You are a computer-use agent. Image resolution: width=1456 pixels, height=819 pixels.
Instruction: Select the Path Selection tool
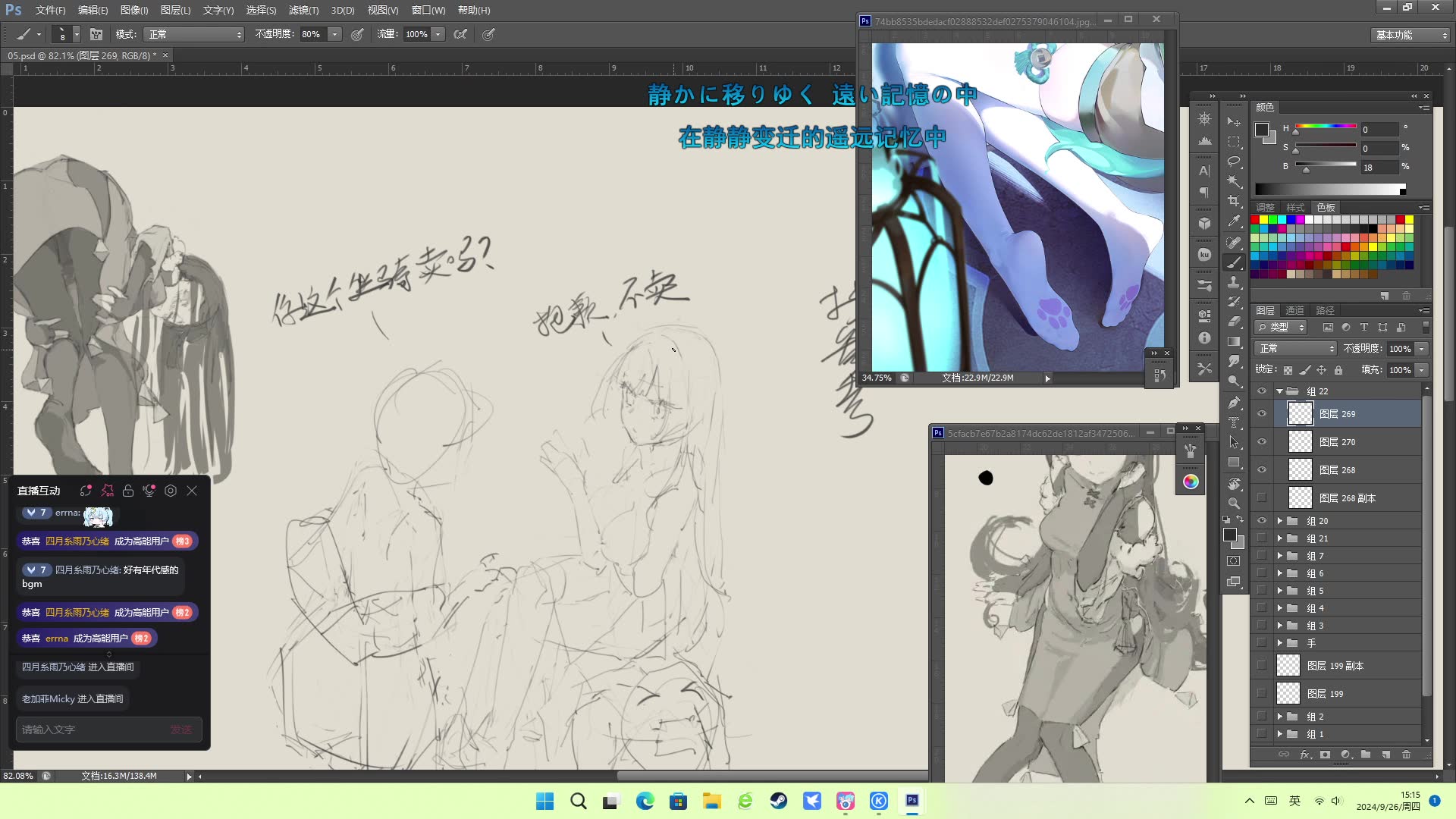pyautogui.click(x=1234, y=442)
